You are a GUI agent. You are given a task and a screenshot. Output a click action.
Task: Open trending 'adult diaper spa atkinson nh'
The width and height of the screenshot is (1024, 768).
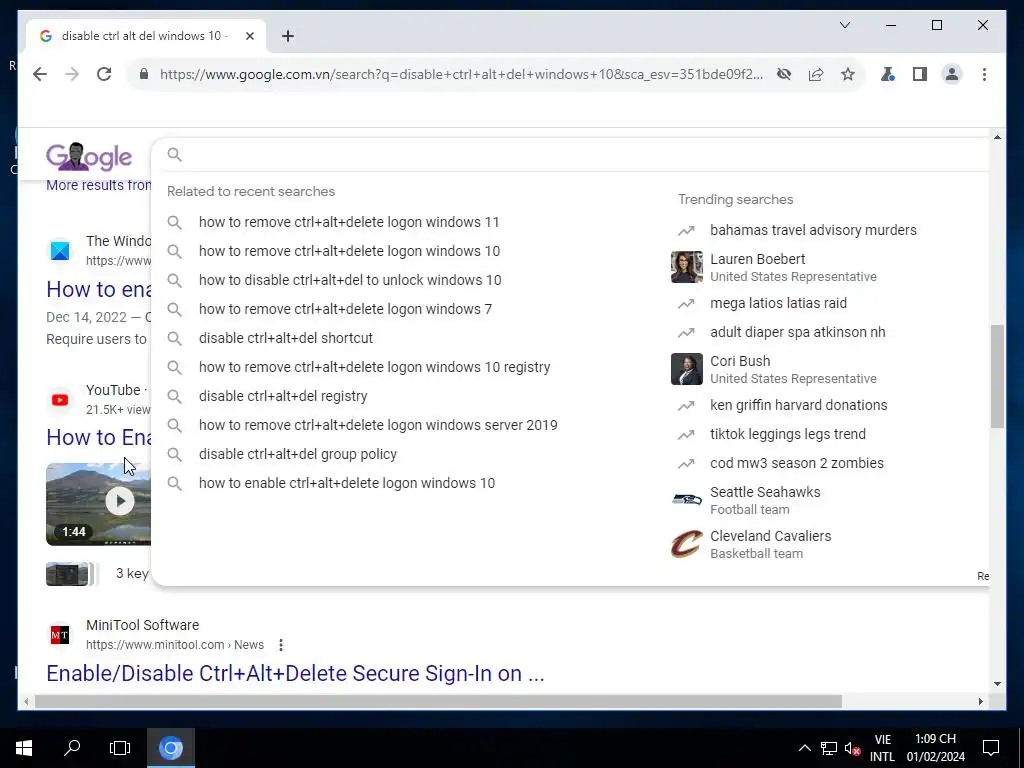point(797,332)
